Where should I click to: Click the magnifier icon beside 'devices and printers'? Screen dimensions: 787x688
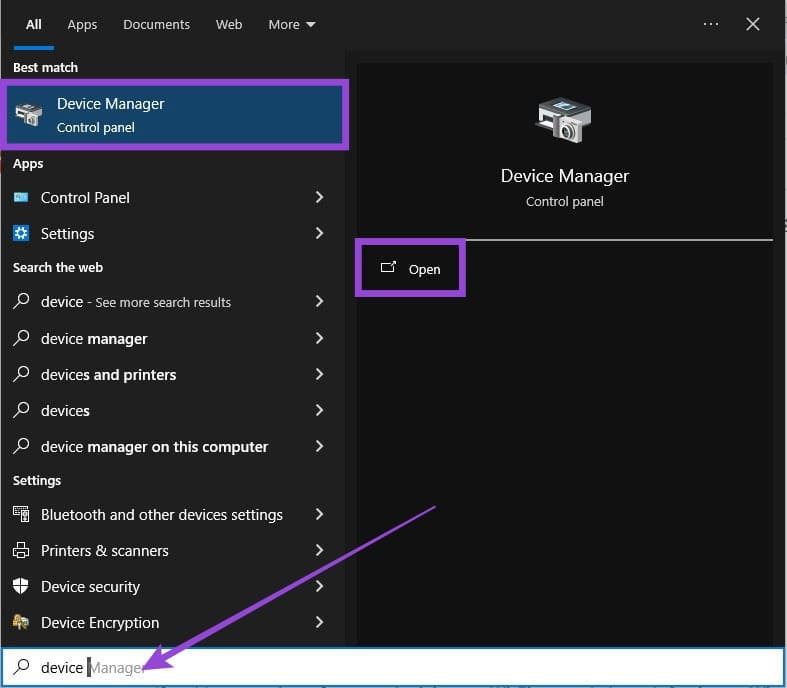21,374
